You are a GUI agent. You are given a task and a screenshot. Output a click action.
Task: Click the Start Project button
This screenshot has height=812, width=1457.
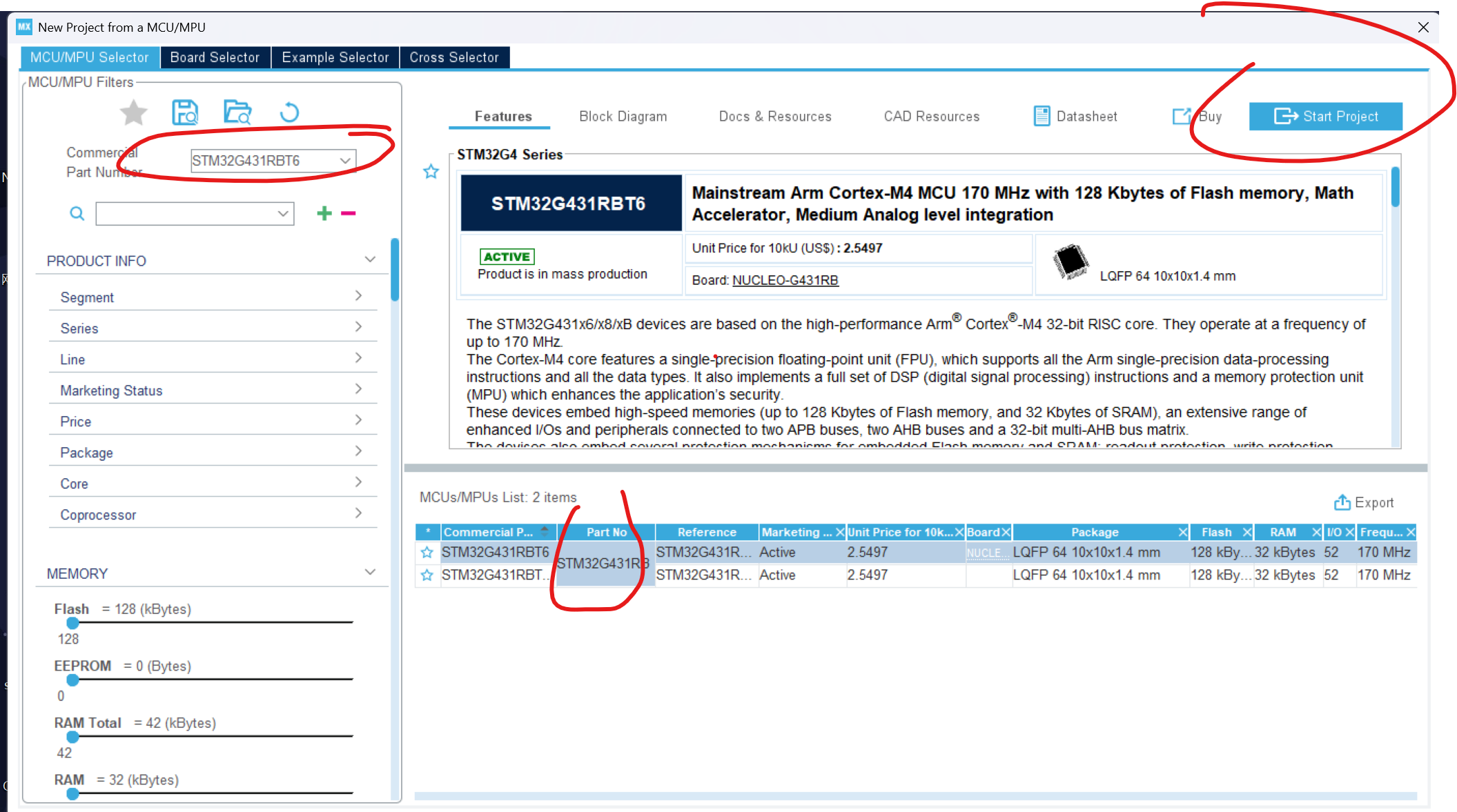pyautogui.click(x=1325, y=117)
